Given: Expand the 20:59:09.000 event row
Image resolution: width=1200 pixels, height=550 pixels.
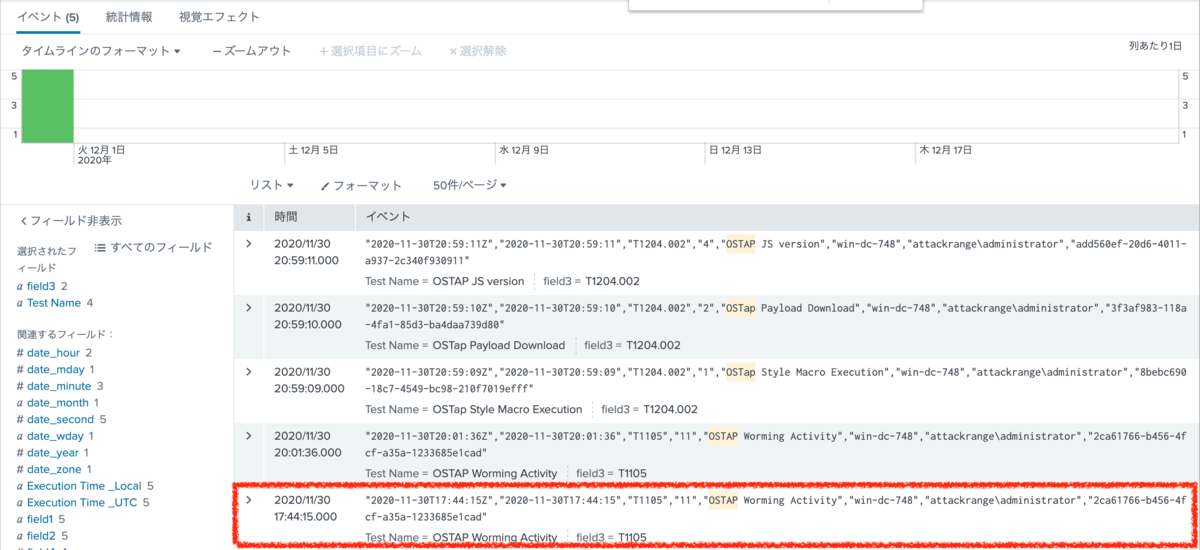Looking at the screenshot, I should (249, 371).
